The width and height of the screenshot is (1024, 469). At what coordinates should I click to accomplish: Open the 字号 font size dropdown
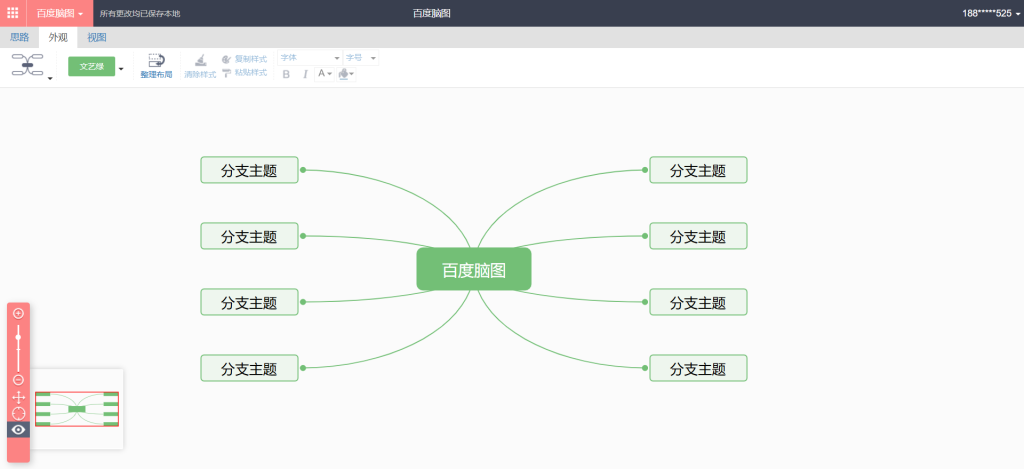[361, 58]
